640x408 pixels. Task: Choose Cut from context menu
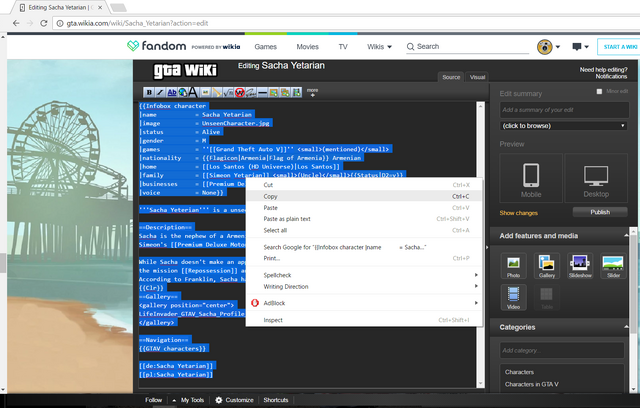point(364,185)
